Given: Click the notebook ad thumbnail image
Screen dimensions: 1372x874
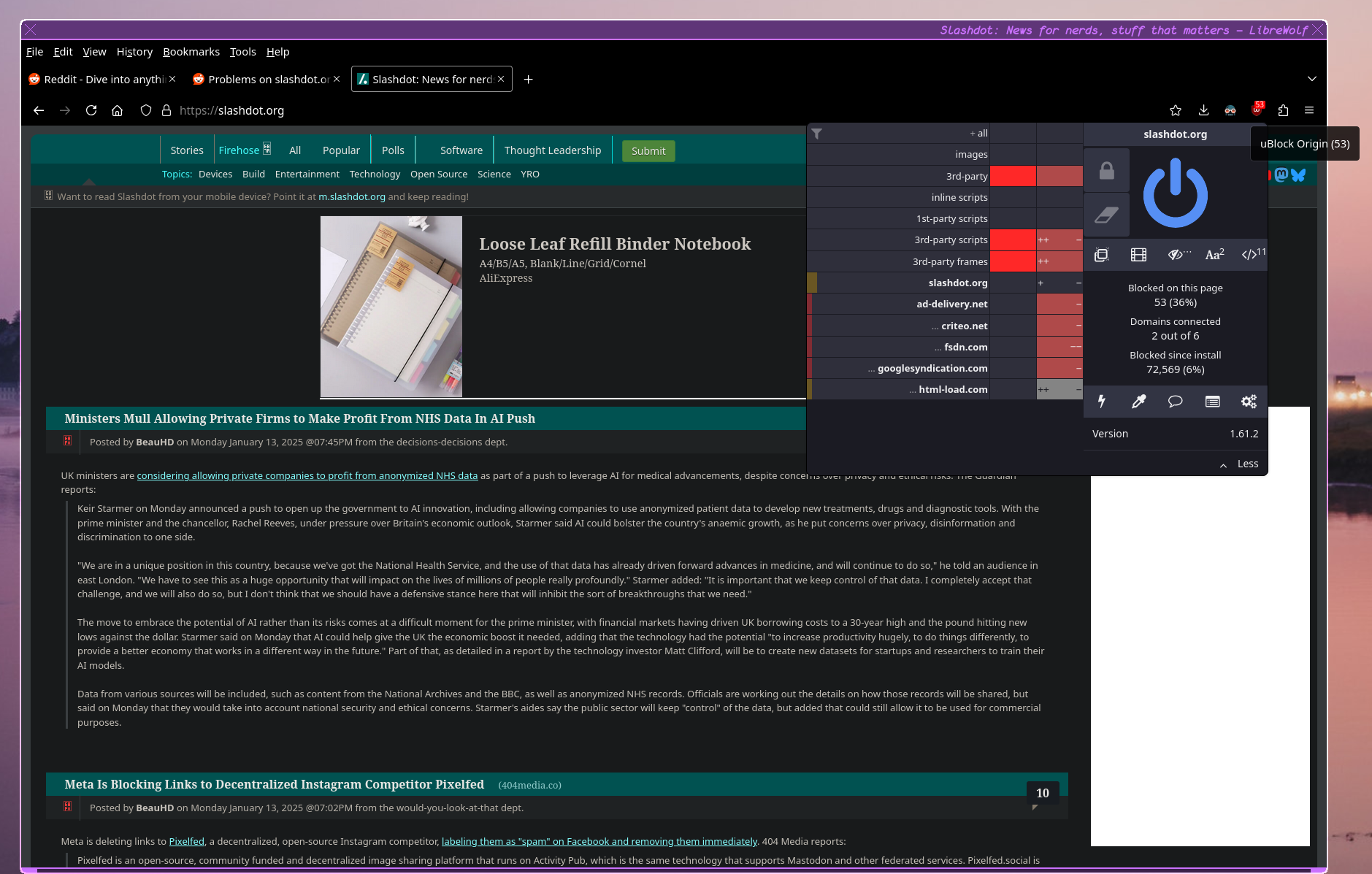Looking at the screenshot, I should 391,307.
